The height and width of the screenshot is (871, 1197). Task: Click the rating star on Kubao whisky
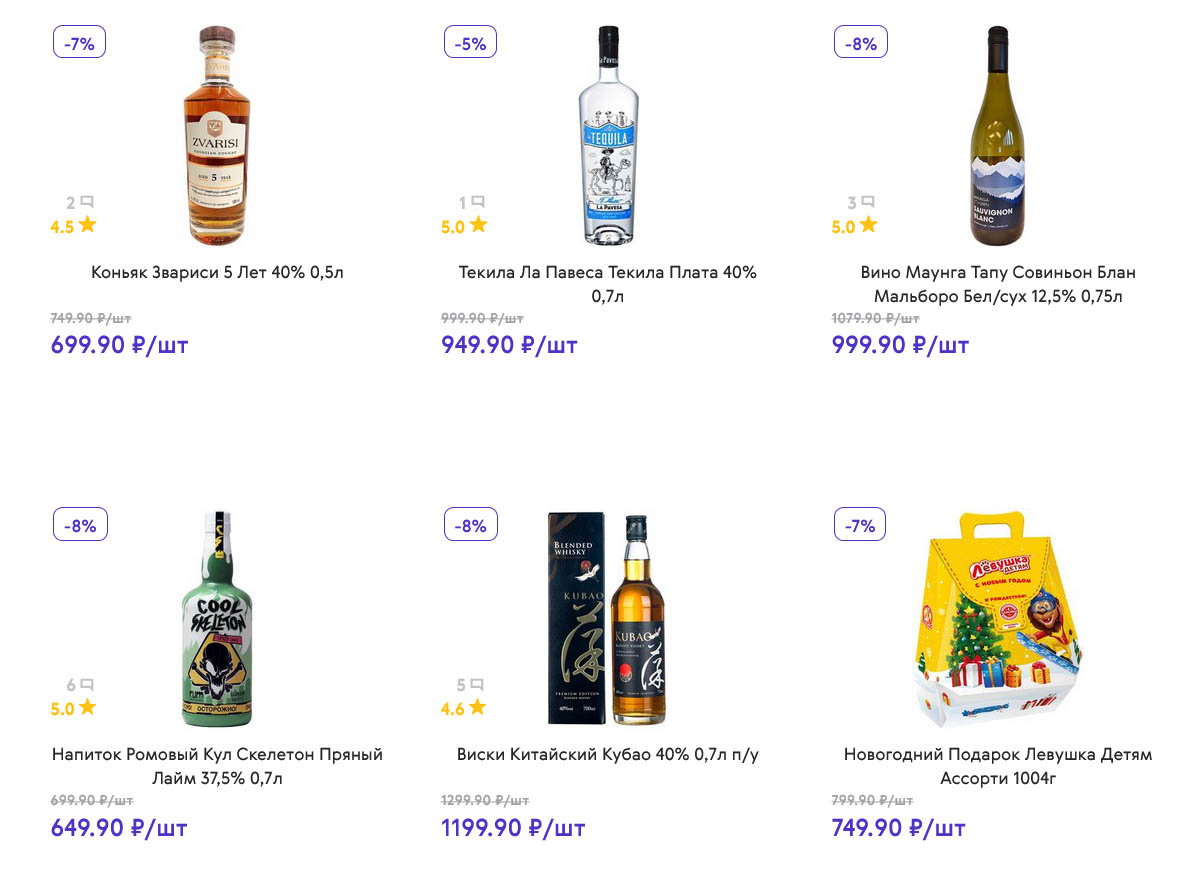click(x=477, y=708)
